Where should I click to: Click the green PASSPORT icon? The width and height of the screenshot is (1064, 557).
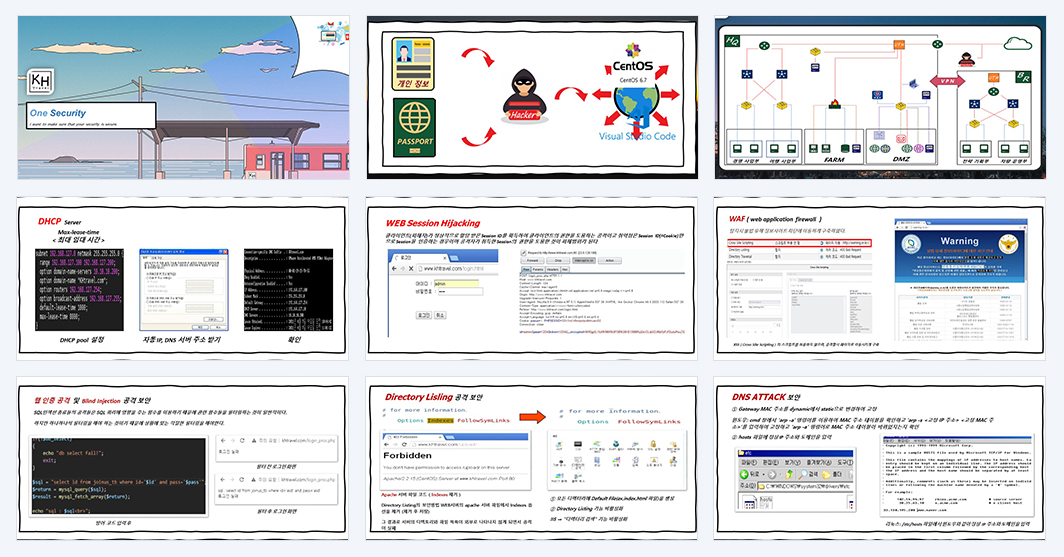(x=414, y=128)
